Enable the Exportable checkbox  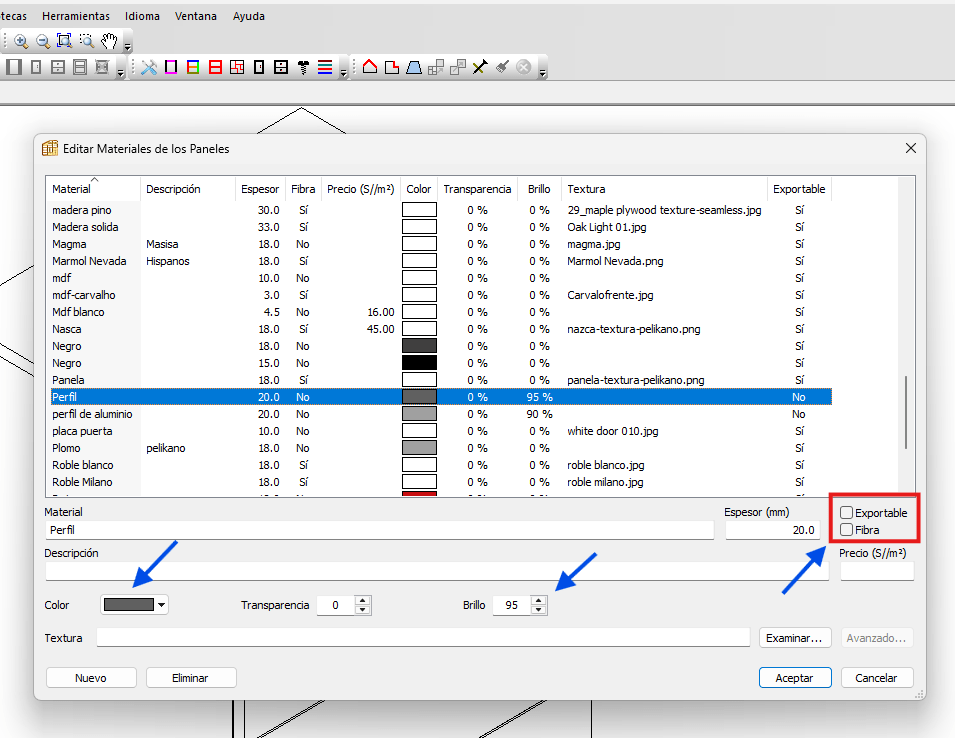(x=847, y=513)
